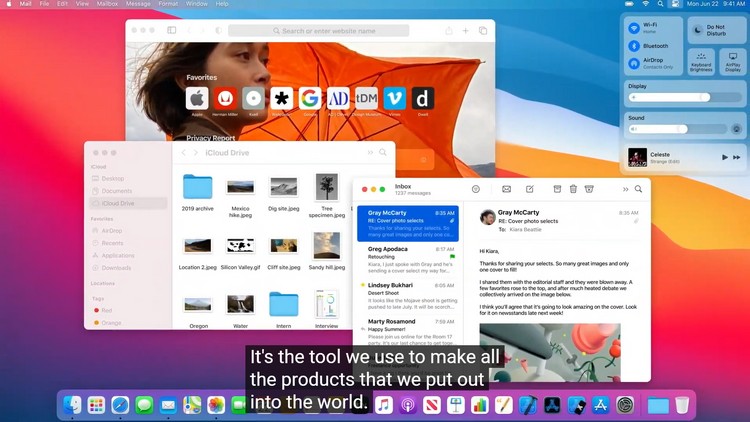Click Safari's share icon
This screenshot has width=750, height=422.
(449, 31)
